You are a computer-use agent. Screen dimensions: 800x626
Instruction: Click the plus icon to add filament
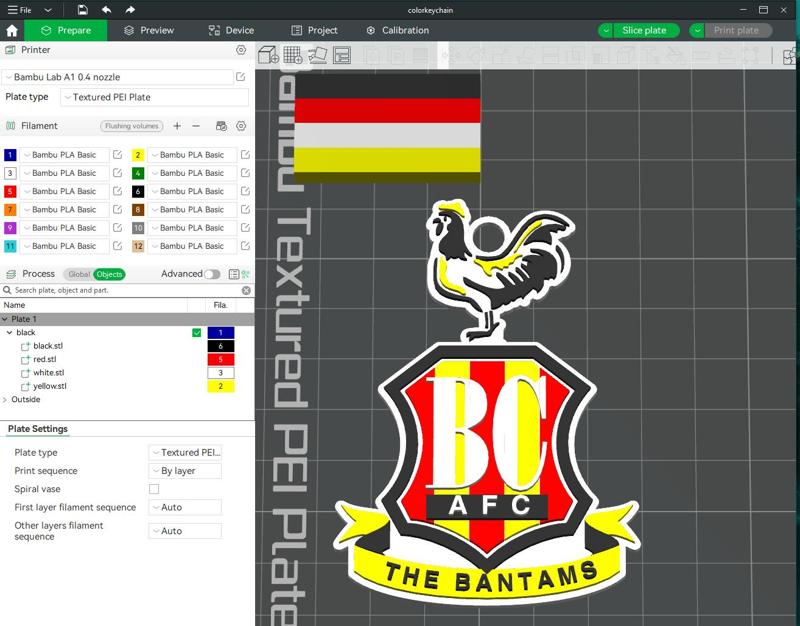177,126
